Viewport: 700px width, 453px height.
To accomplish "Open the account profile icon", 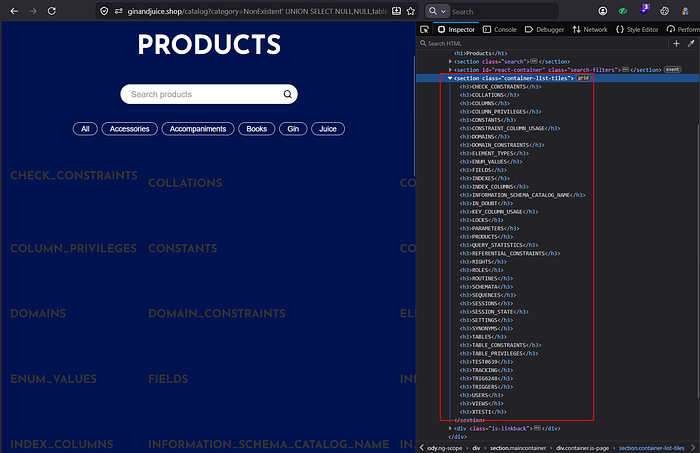I will click(603, 11).
